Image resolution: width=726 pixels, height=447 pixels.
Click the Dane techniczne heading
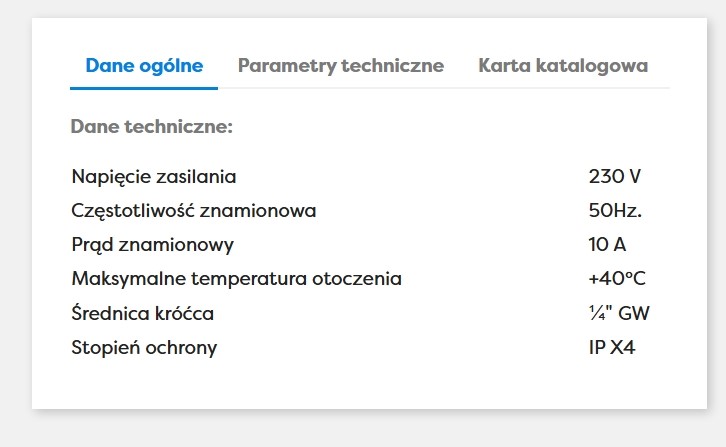151,127
